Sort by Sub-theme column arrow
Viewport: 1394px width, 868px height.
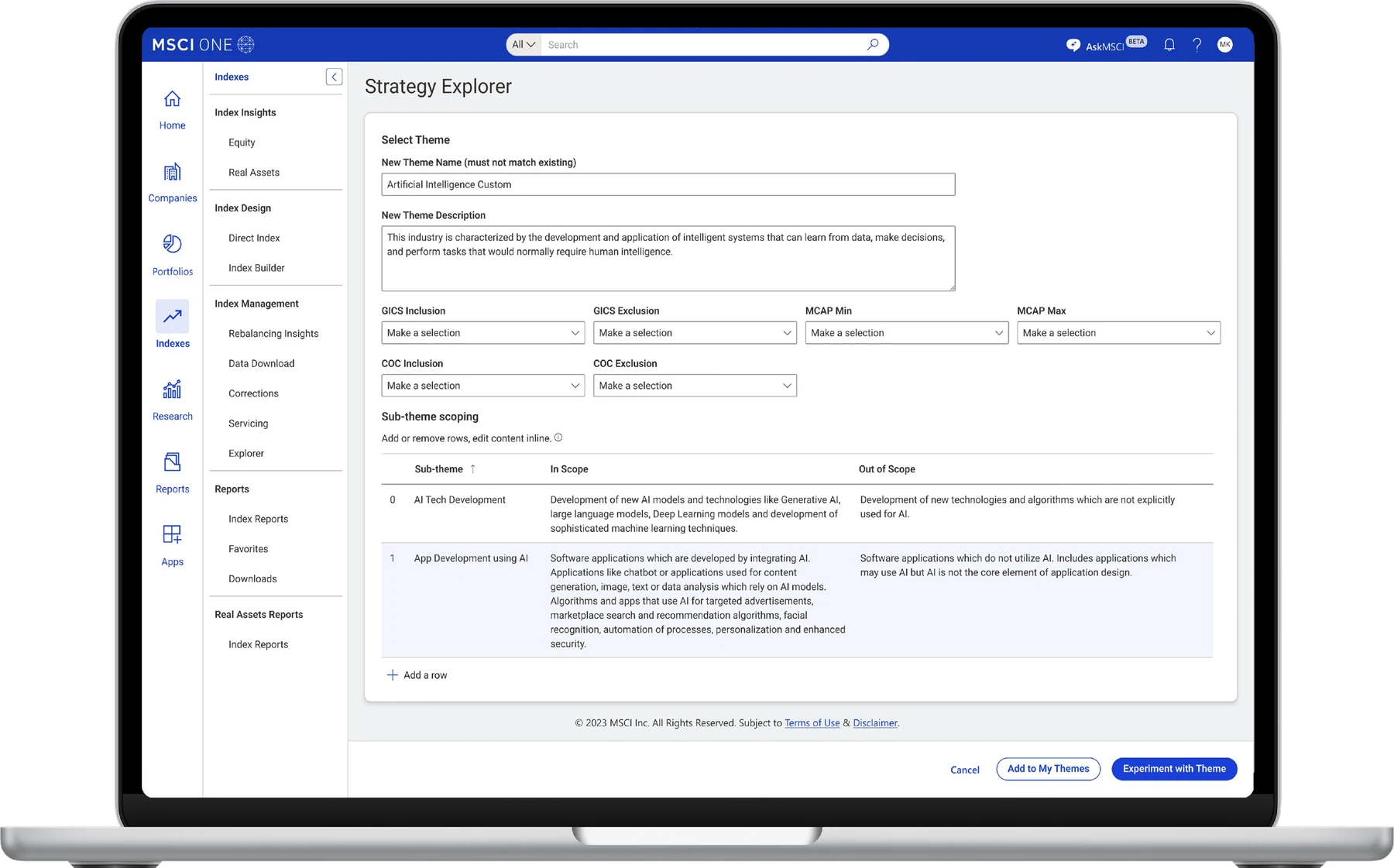click(x=472, y=469)
